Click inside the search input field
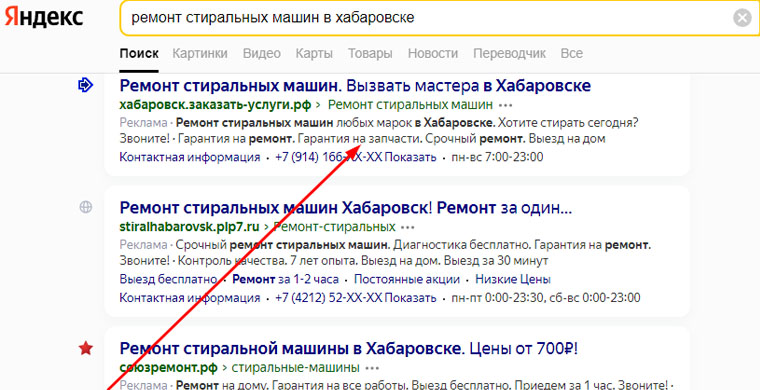Screen dimensions: 760x390 point(427,18)
